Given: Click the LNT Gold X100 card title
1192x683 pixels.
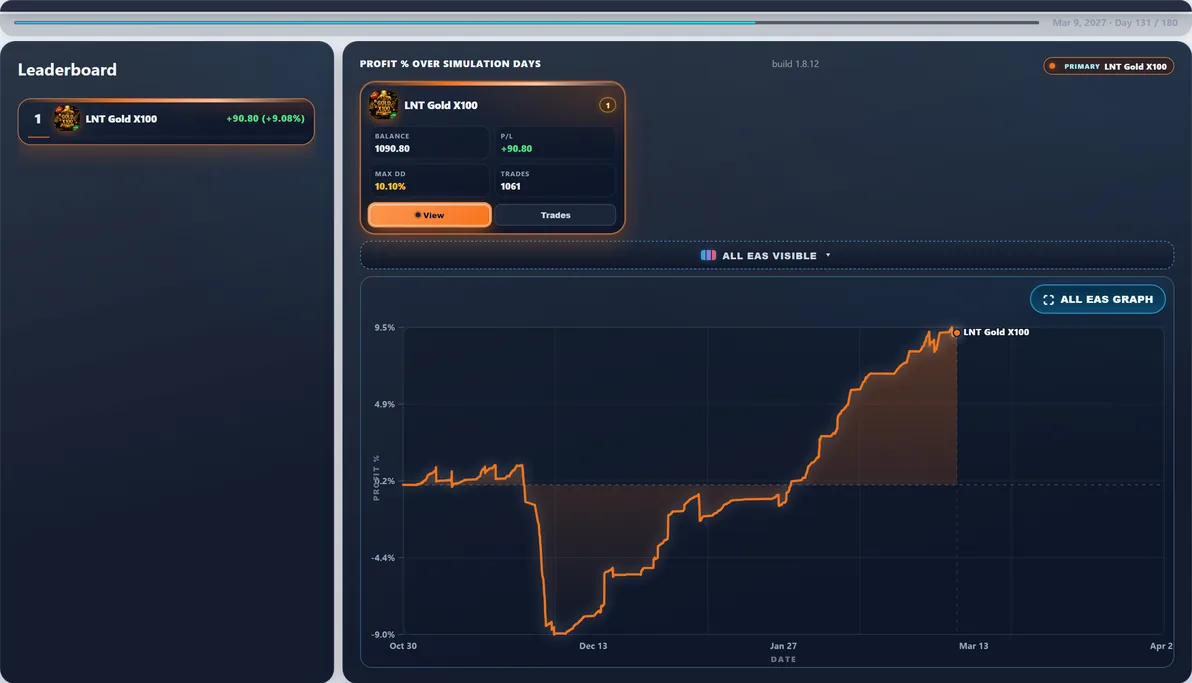Looking at the screenshot, I should (x=441, y=106).
